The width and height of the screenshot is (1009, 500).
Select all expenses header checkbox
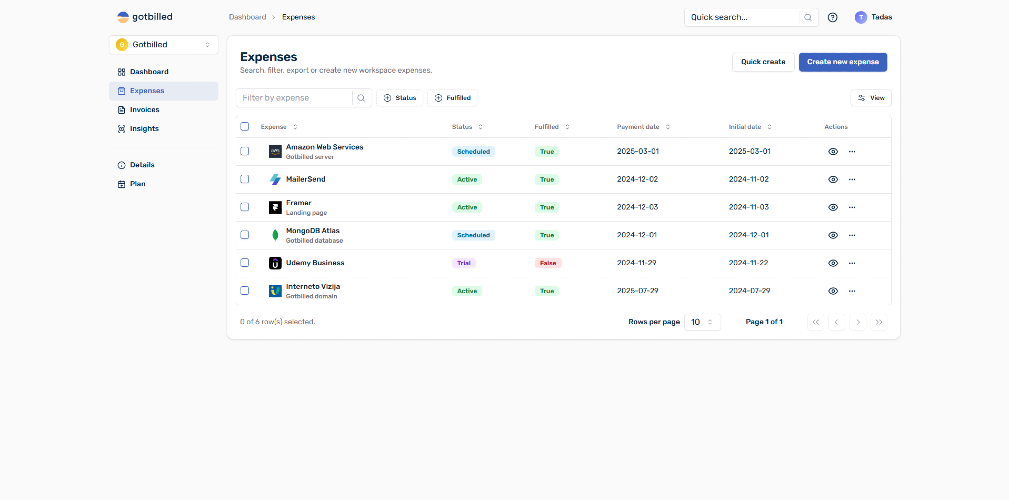tap(245, 126)
